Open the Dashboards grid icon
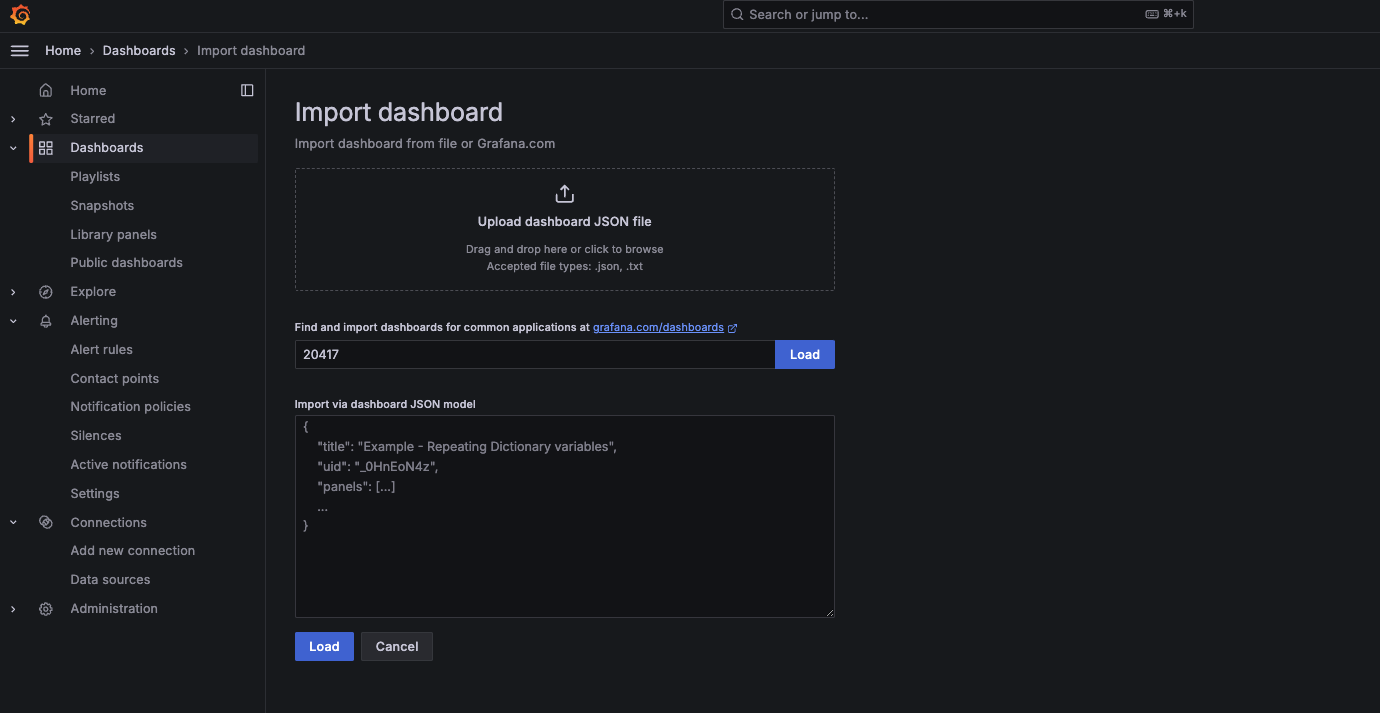1380x713 pixels. 45,147
